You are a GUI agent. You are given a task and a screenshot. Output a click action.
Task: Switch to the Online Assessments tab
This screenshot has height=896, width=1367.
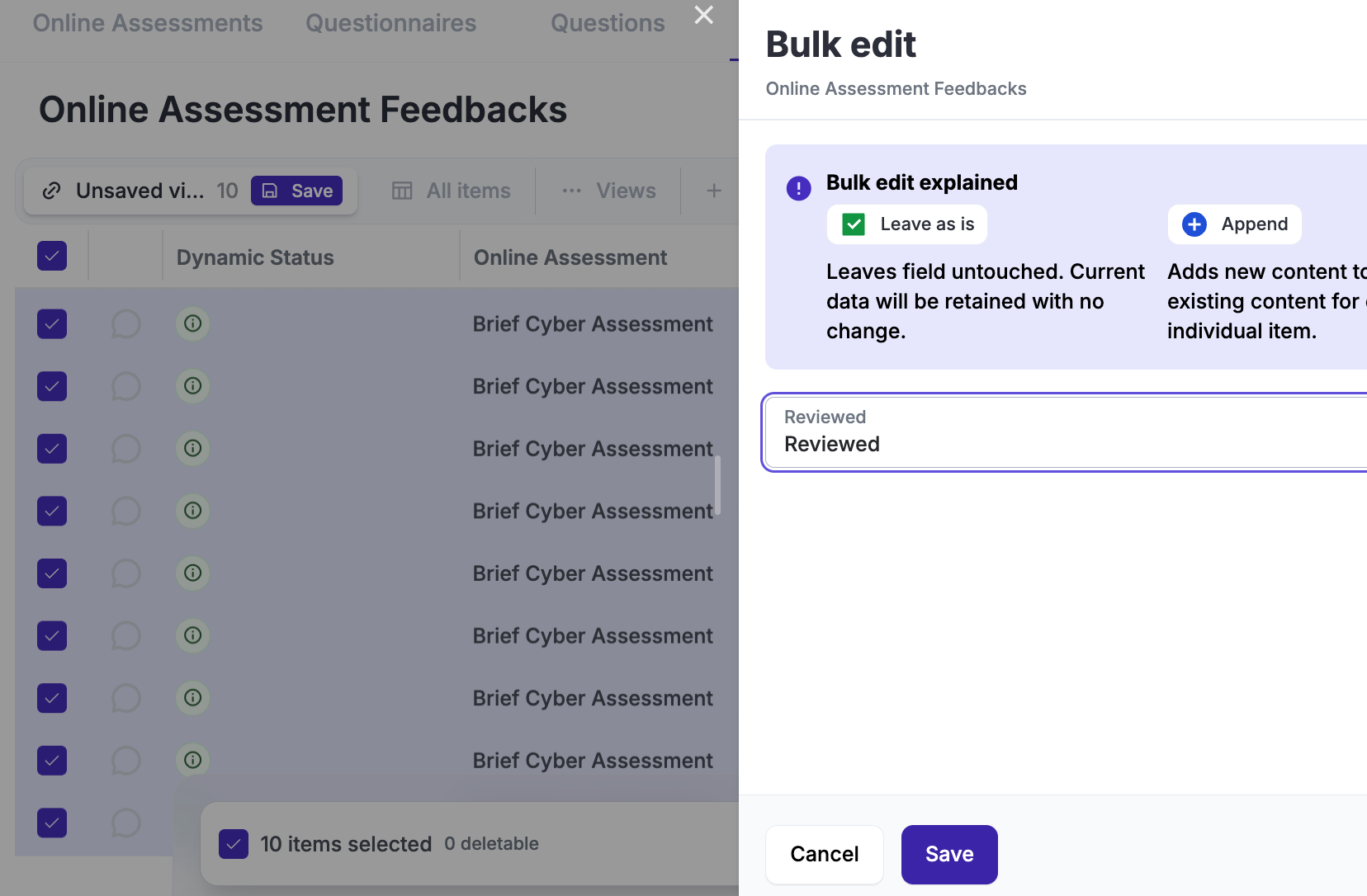[x=148, y=23]
